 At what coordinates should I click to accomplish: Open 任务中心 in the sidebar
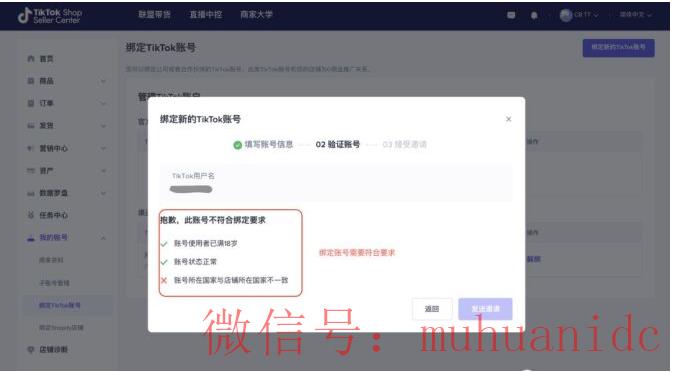[53, 215]
